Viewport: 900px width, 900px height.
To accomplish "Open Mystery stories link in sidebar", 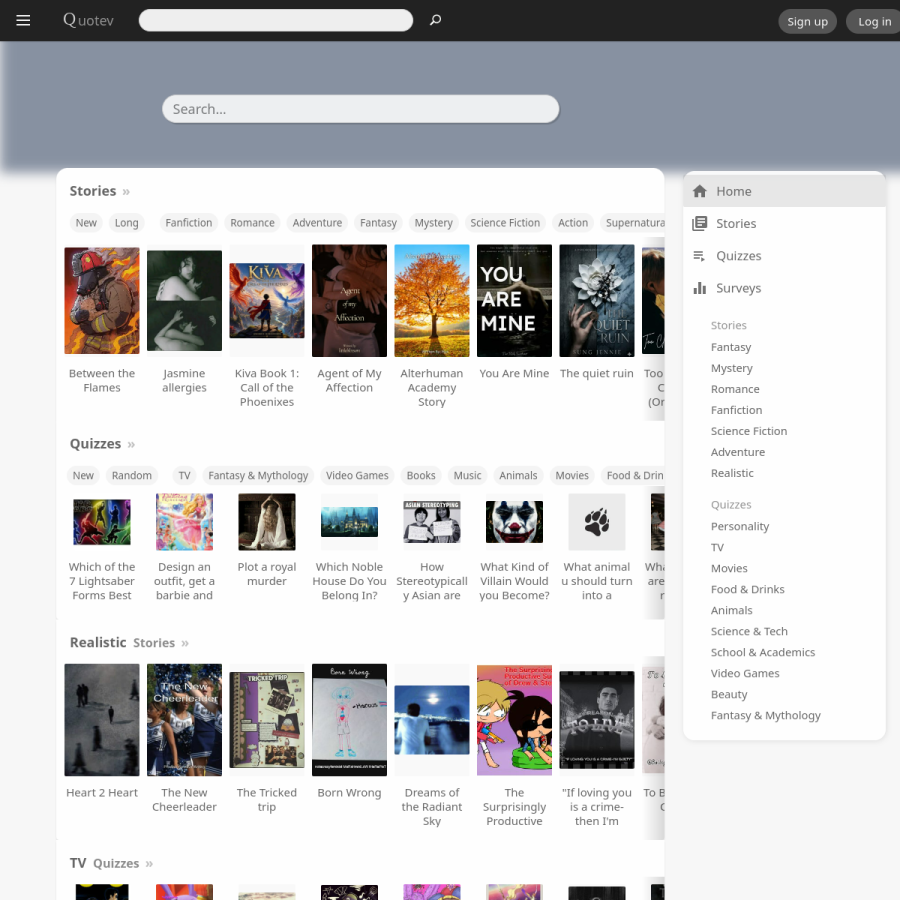I will pyautogui.click(x=731, y=368).
